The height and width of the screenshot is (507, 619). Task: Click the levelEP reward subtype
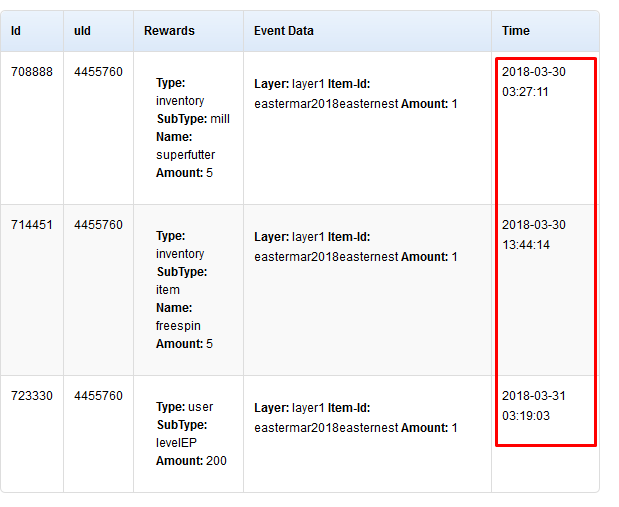click(177, 443)
